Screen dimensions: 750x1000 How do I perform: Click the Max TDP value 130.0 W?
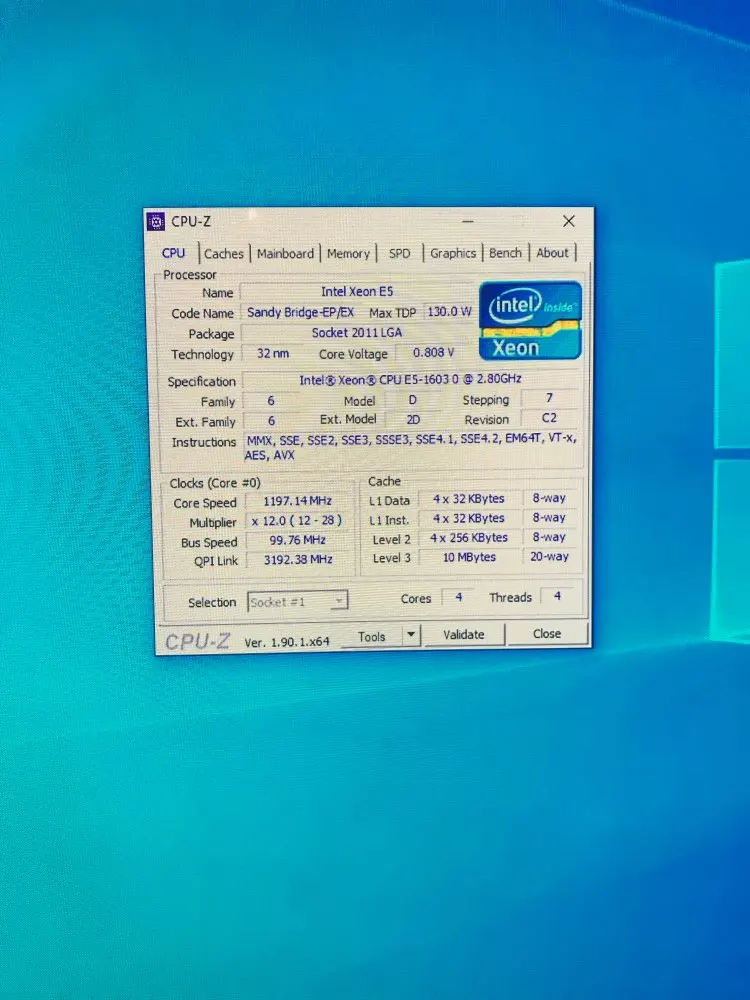[450, 312]
